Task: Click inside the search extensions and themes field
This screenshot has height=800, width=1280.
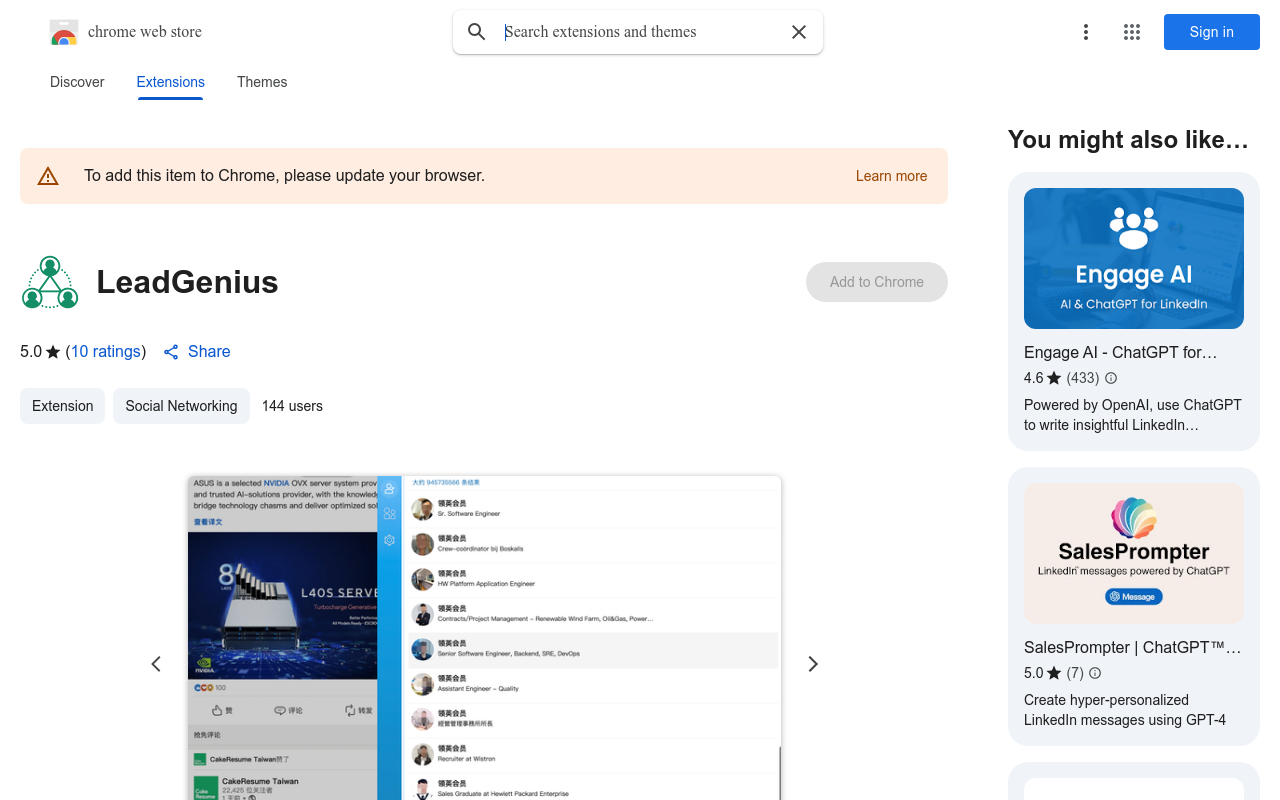Action: click(x=640, y=32)
